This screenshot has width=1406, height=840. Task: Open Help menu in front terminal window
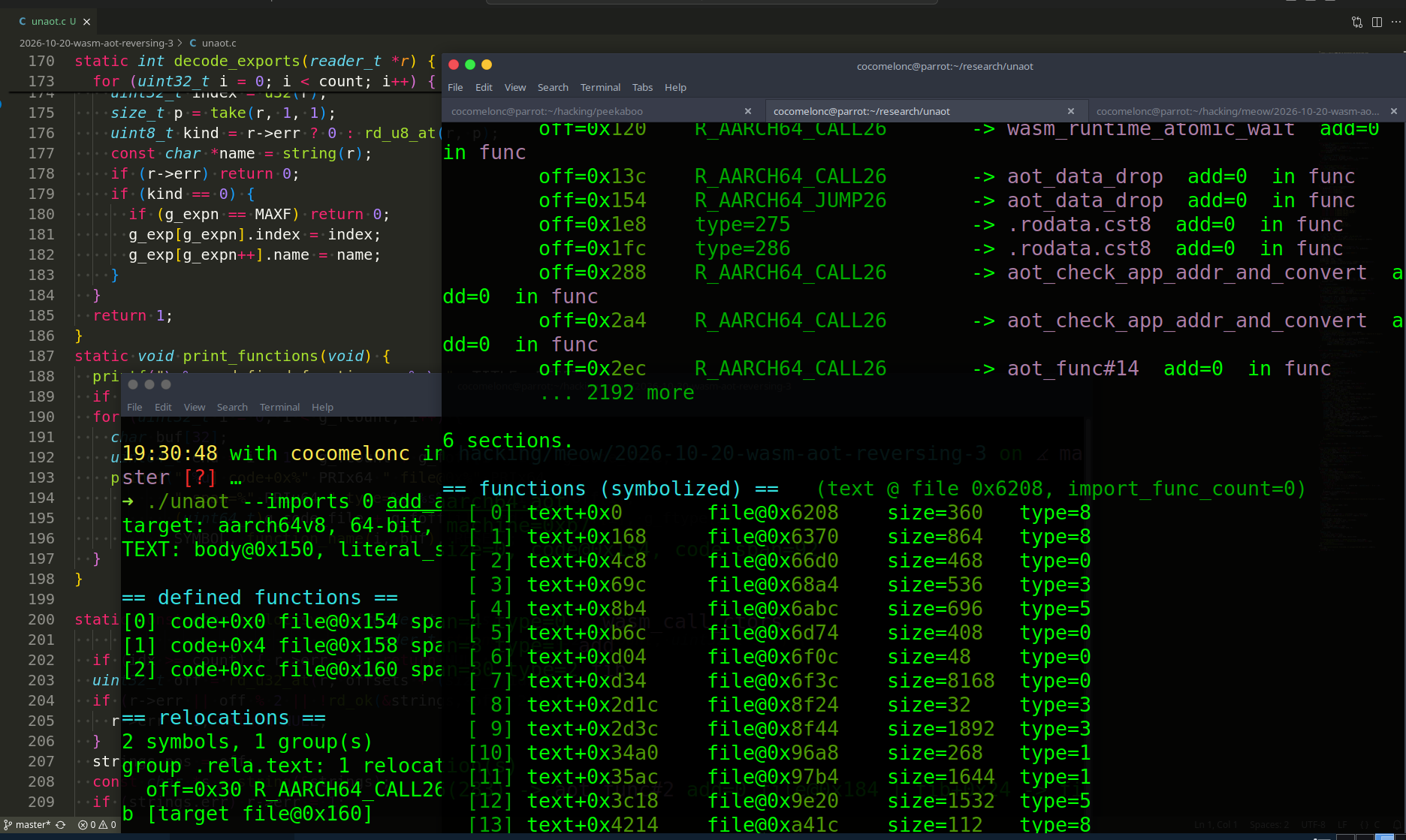tap(675, 87)
